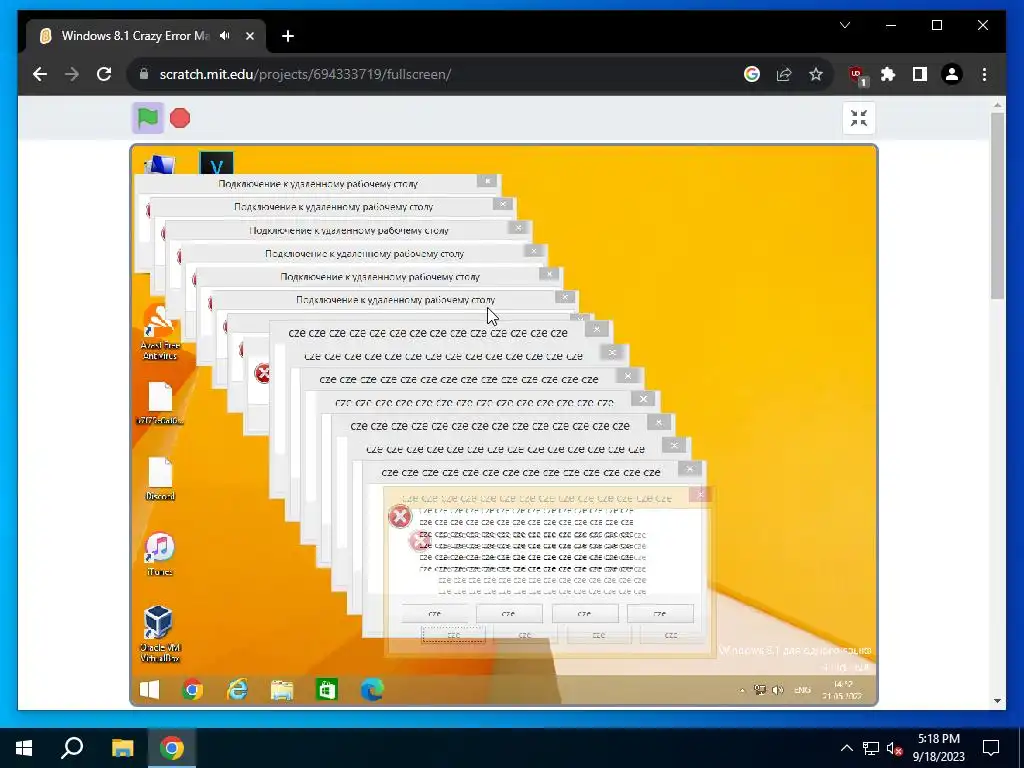
Task: Open File Explorer on Windows 8.1 taskbar
Action: point(282,690)
